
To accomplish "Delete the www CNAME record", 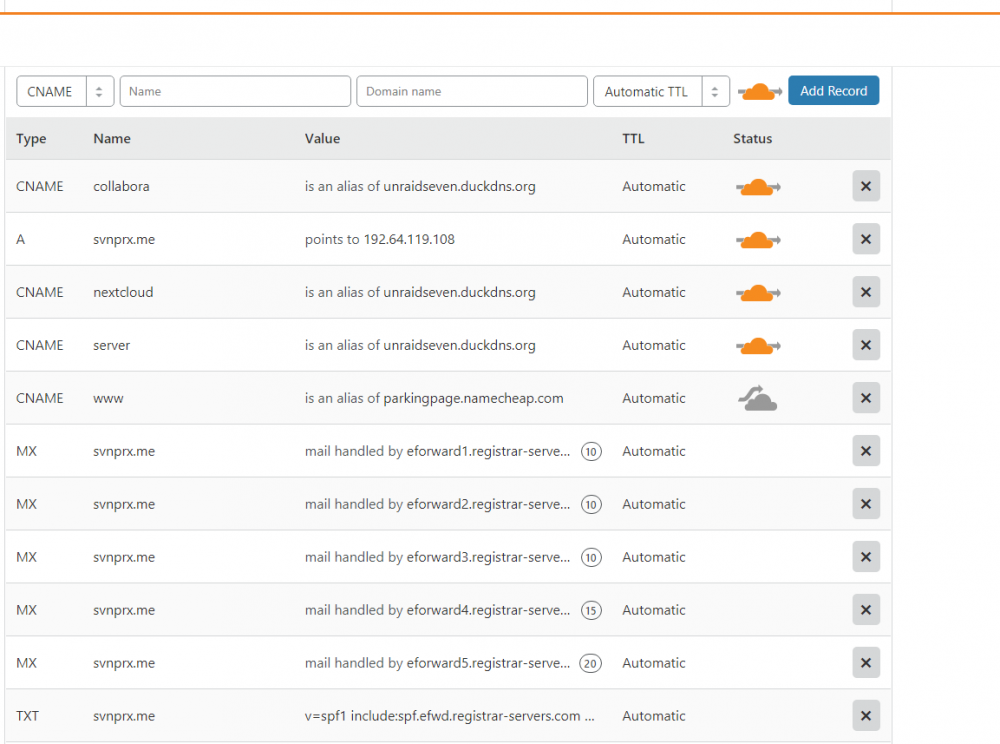I will pos(866,398).
